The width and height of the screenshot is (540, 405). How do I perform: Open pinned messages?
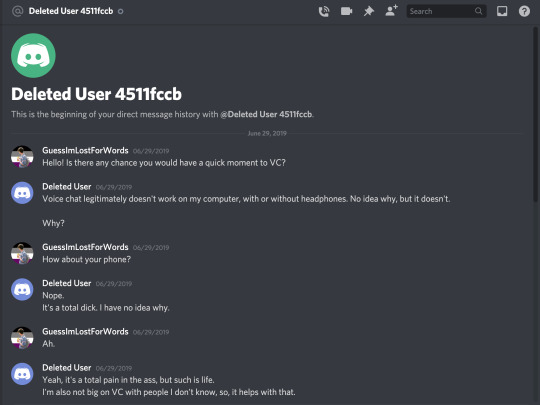point(368,11)
